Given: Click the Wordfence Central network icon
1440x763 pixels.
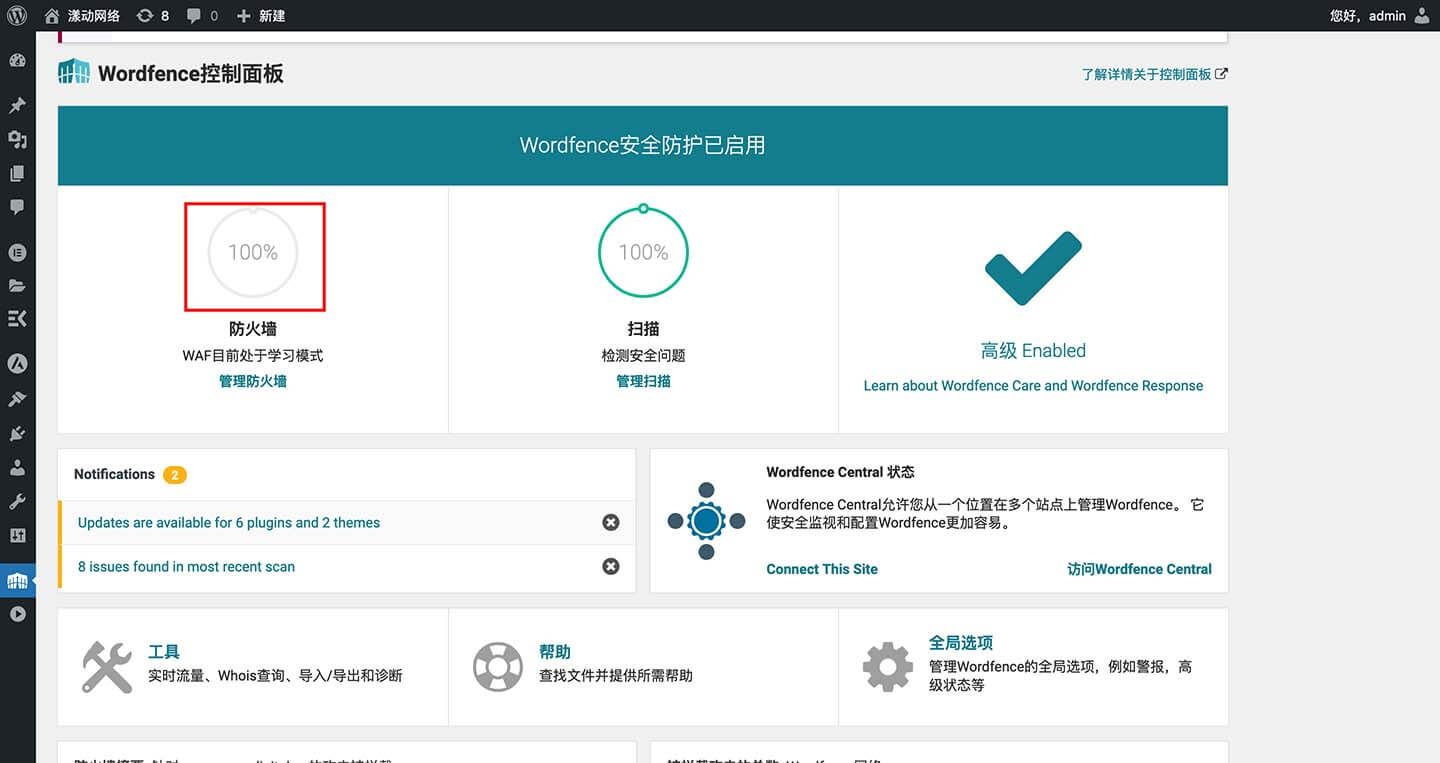Looking at the screenshot, I should [x=706, y=521].
